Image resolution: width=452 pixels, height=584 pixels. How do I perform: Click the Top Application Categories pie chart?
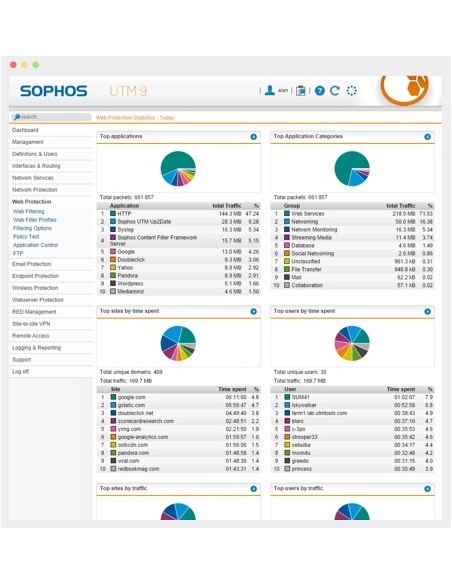(x=352, y=168)
